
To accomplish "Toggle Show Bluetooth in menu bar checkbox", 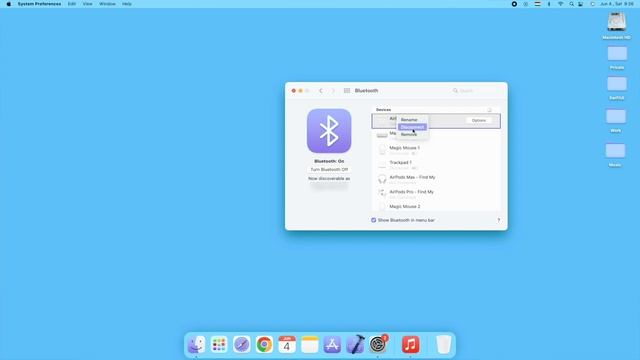I will click(x=373, y=220).
